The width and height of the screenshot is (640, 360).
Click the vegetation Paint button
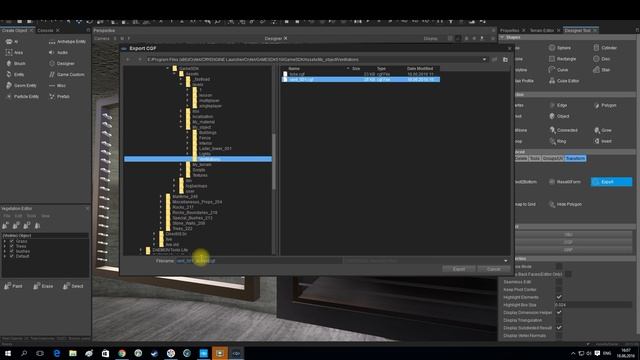point(13,286)
